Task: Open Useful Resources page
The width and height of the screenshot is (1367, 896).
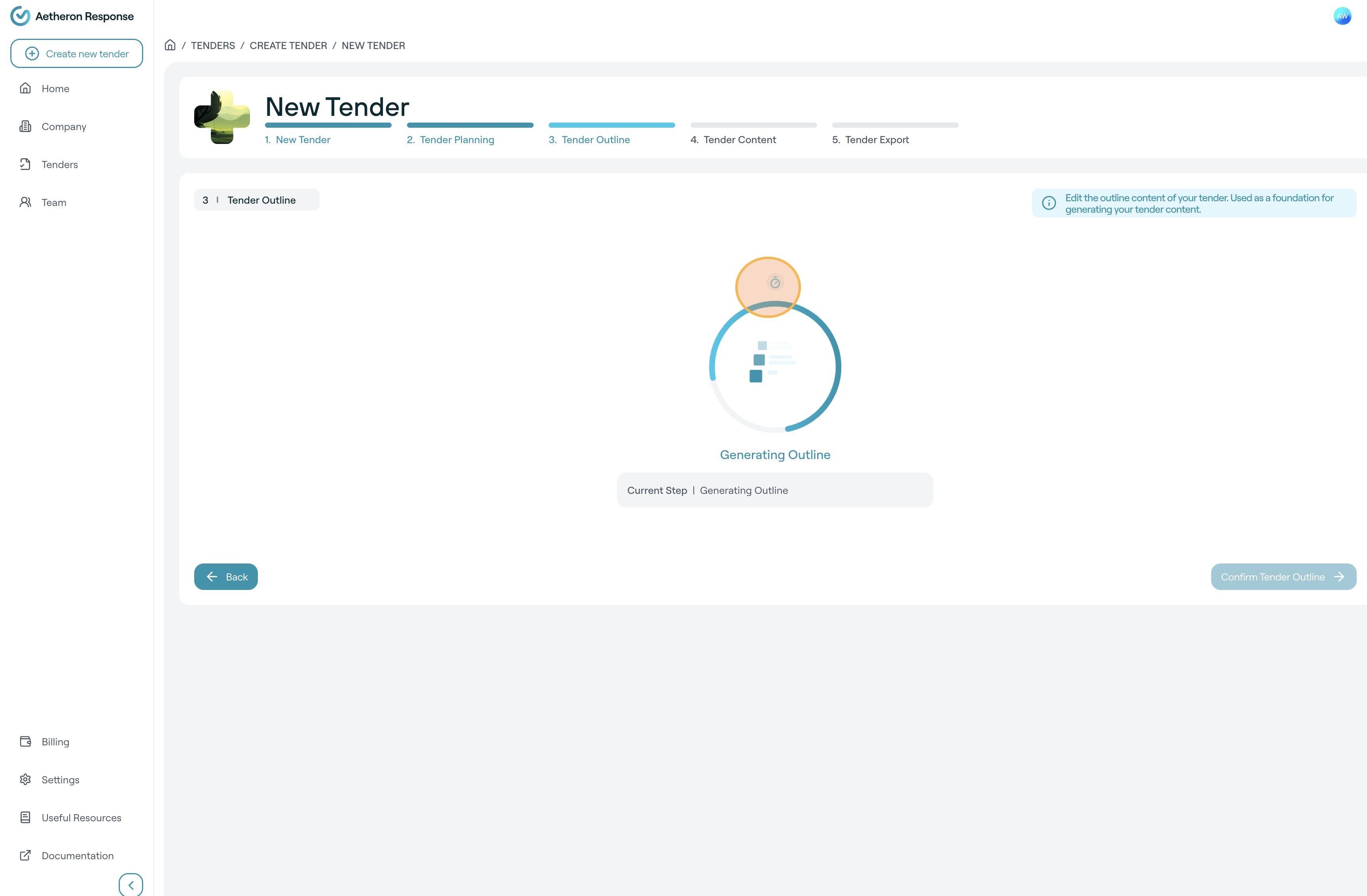Action: (81, 817)
